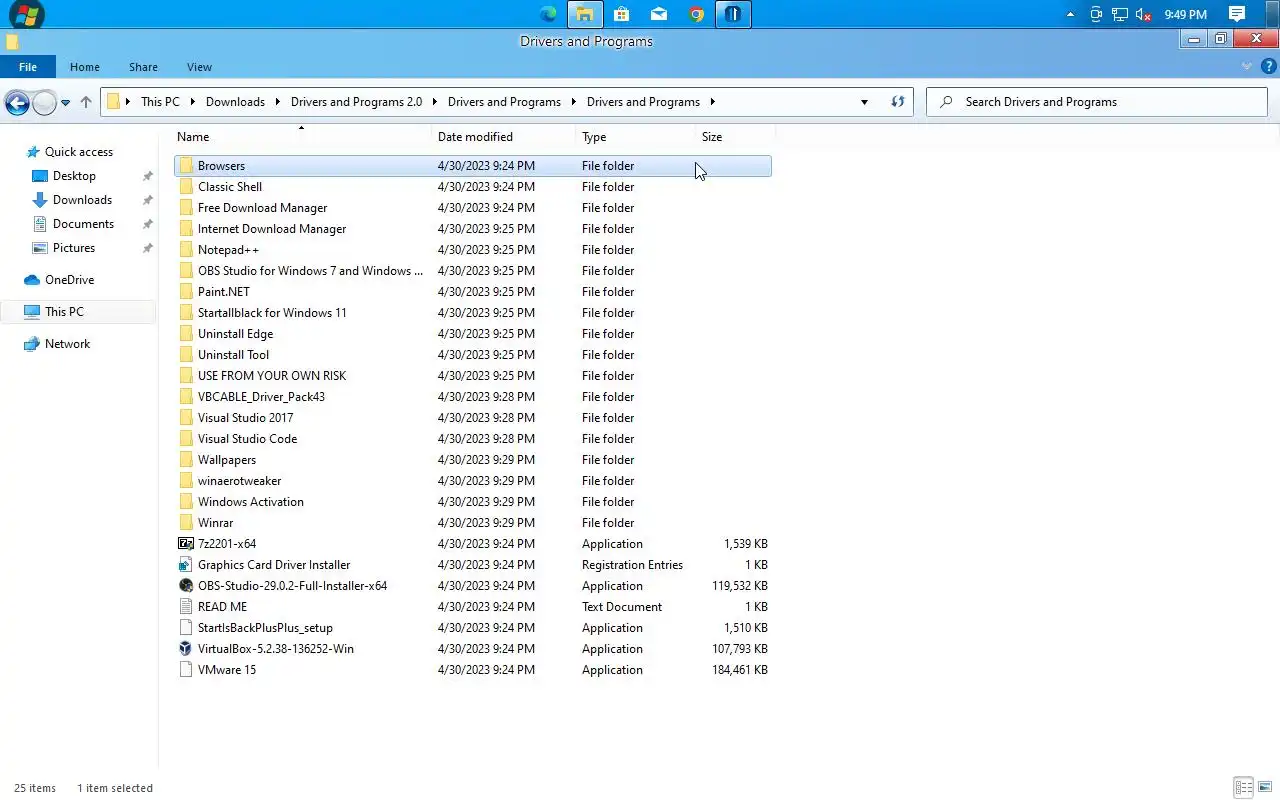Open the notification center icon
Viewport: 1280px width, 800px height.
point(1237,14)
